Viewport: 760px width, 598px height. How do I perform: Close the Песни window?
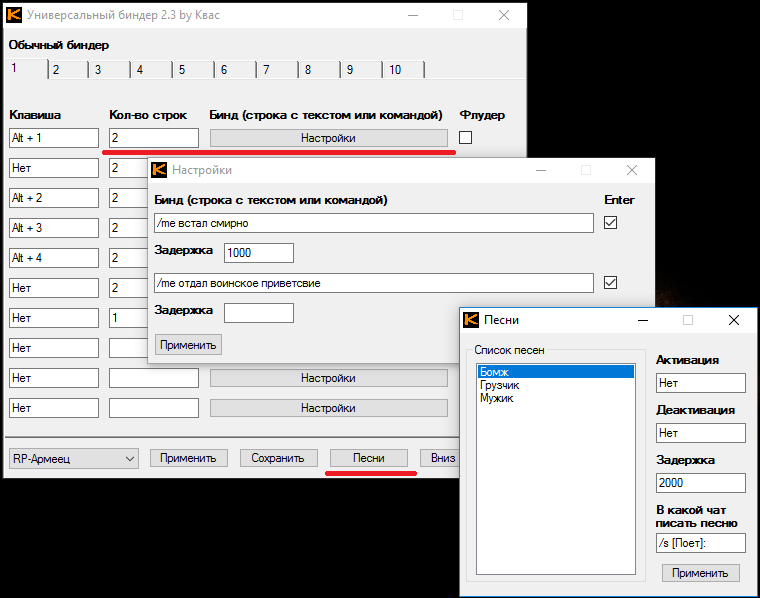point(734,320)
